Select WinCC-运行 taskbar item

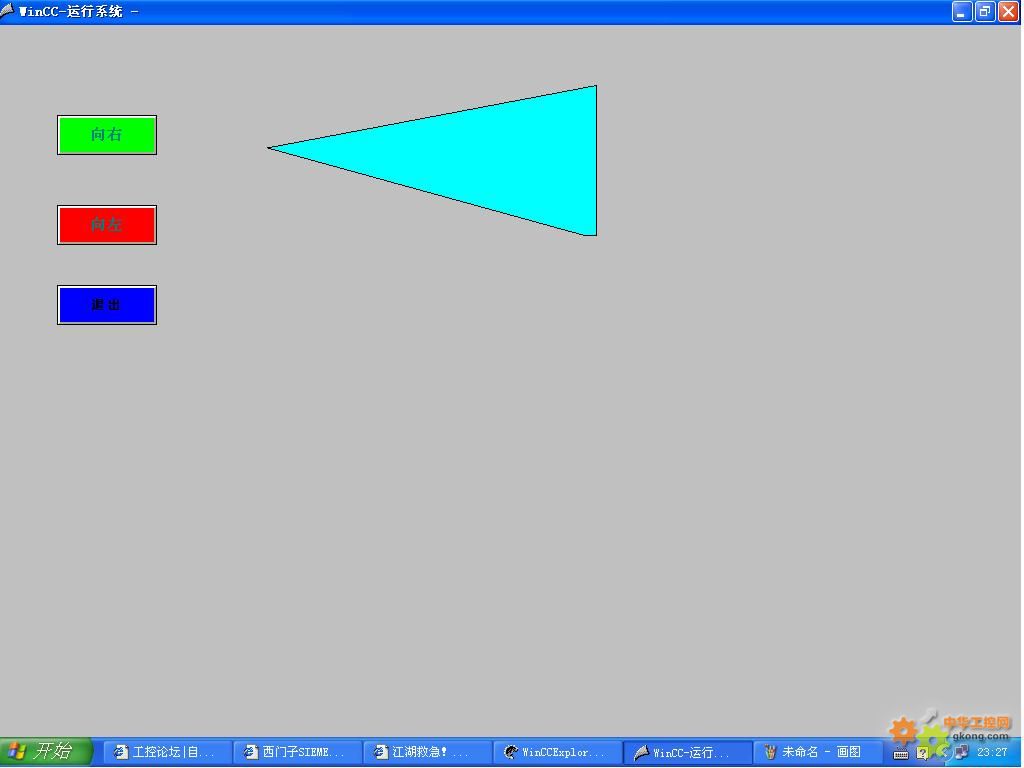click(688, 752)
